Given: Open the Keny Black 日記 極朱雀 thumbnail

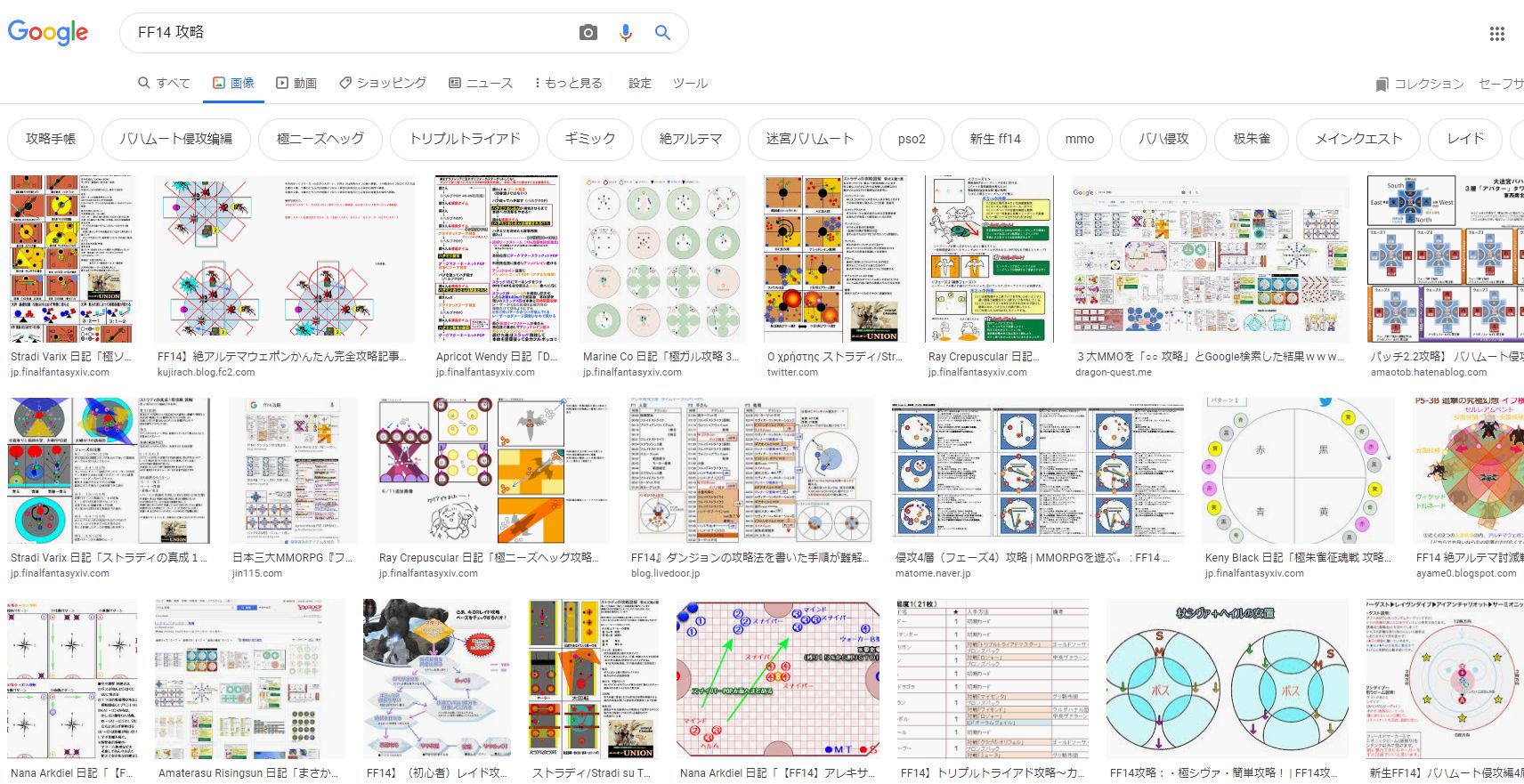Looking at the screenshot, I should pos(1298,471).
